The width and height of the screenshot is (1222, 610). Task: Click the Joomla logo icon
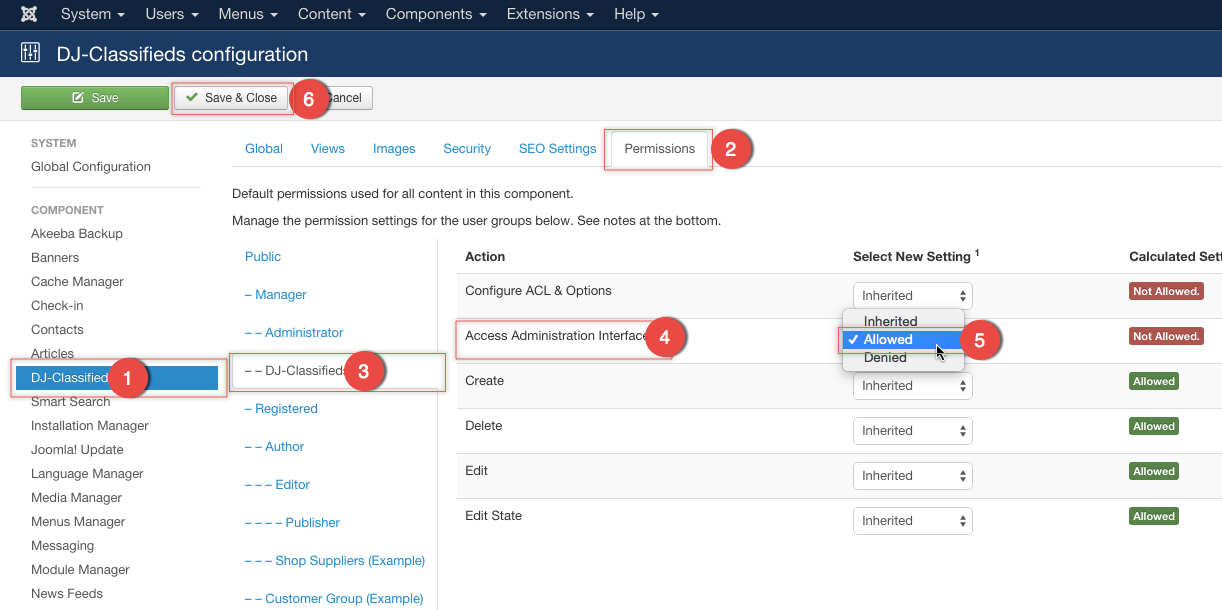[x=30, y=15]
